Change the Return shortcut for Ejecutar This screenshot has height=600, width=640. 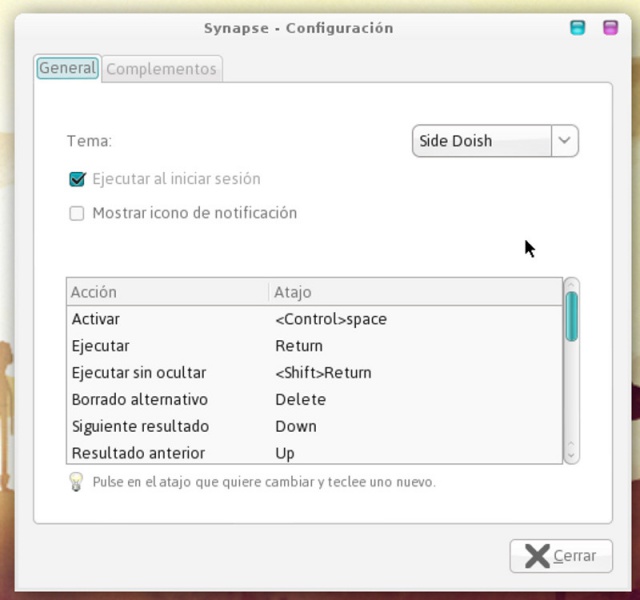(299, 346)
